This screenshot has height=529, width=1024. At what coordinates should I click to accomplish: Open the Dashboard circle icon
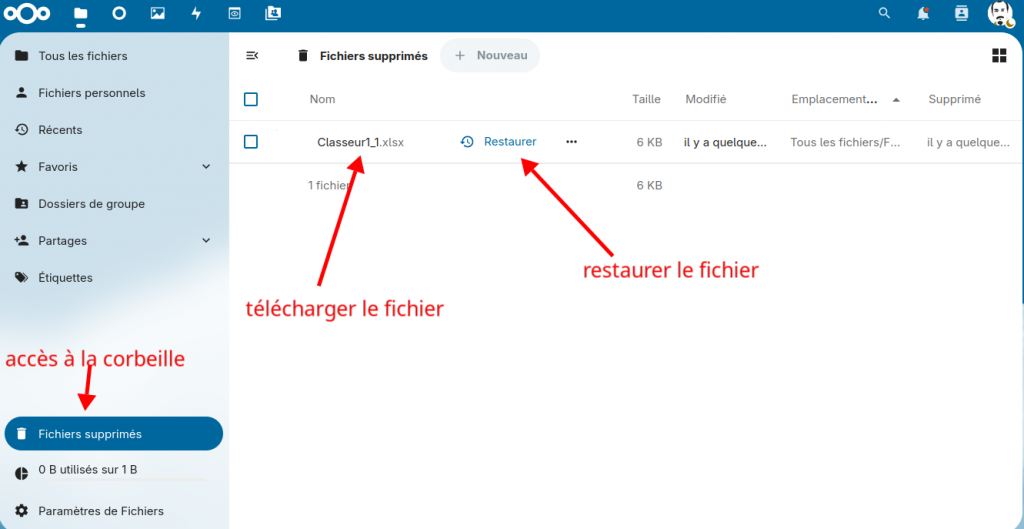coord(119,13)
